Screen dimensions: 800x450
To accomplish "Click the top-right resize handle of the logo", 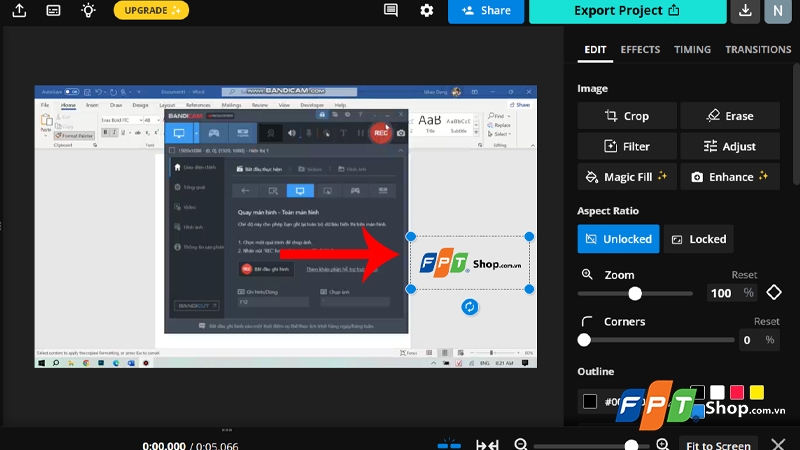I will 529,236.
